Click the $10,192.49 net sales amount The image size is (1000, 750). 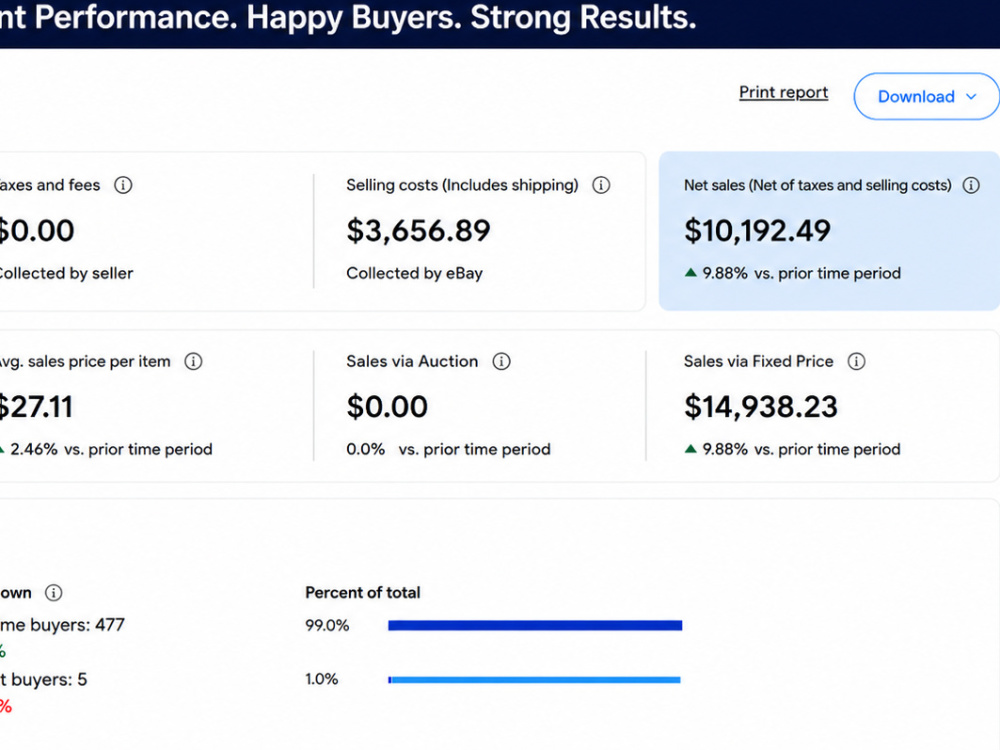click(x=757, y=231)
